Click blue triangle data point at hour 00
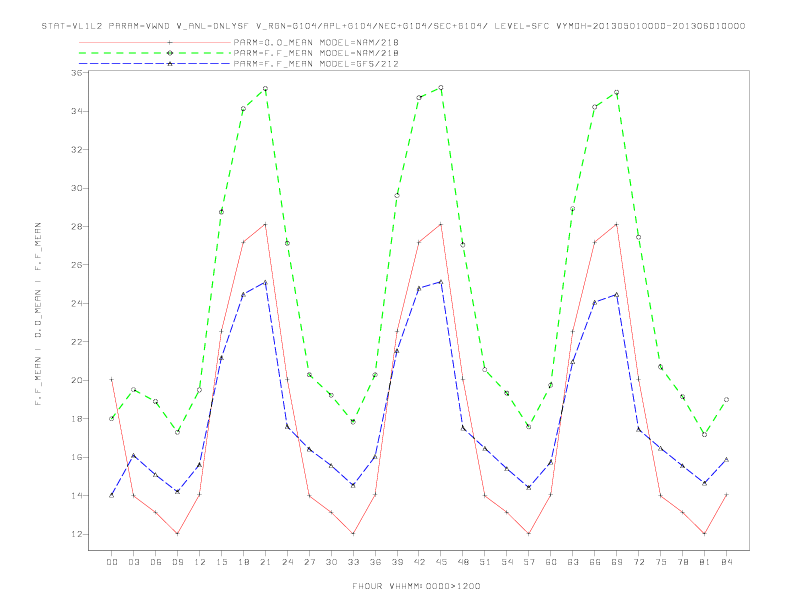This screenshot has height=612, width=792. (x=112, y=495)
